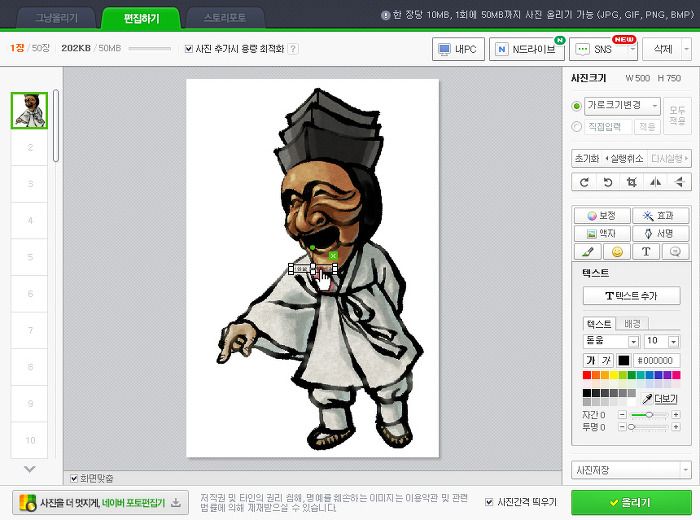
Task: Open the 보정 color correction tool
Action: pyautogui.click(x=602, y=216)
